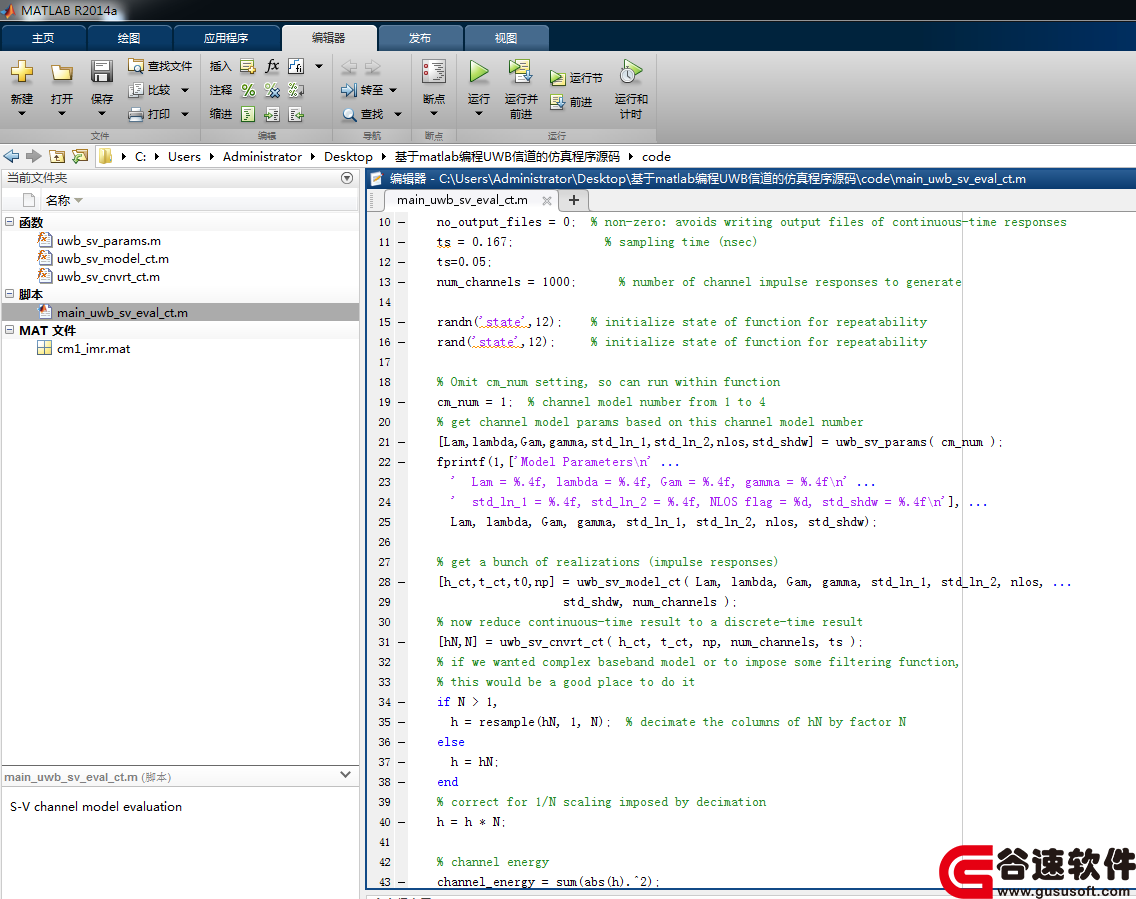Uncomment lines using the percent-with-X icon
This screenshot has height=899, width=1136.
(x=272, y=91)
